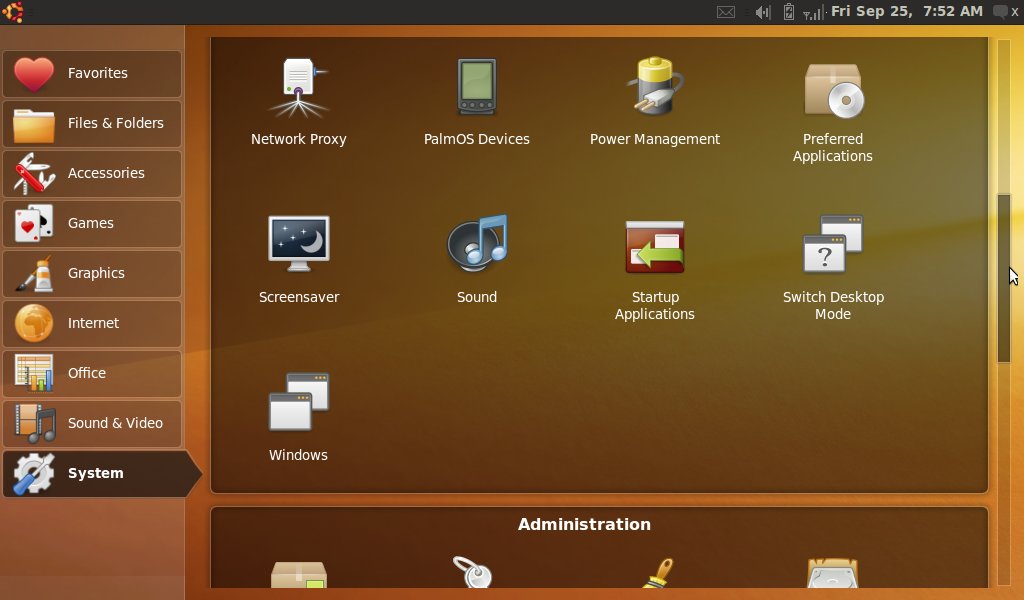Open the package box icon under Administration
Viewport: 1024px width, 600px height.
click(298, 575)
